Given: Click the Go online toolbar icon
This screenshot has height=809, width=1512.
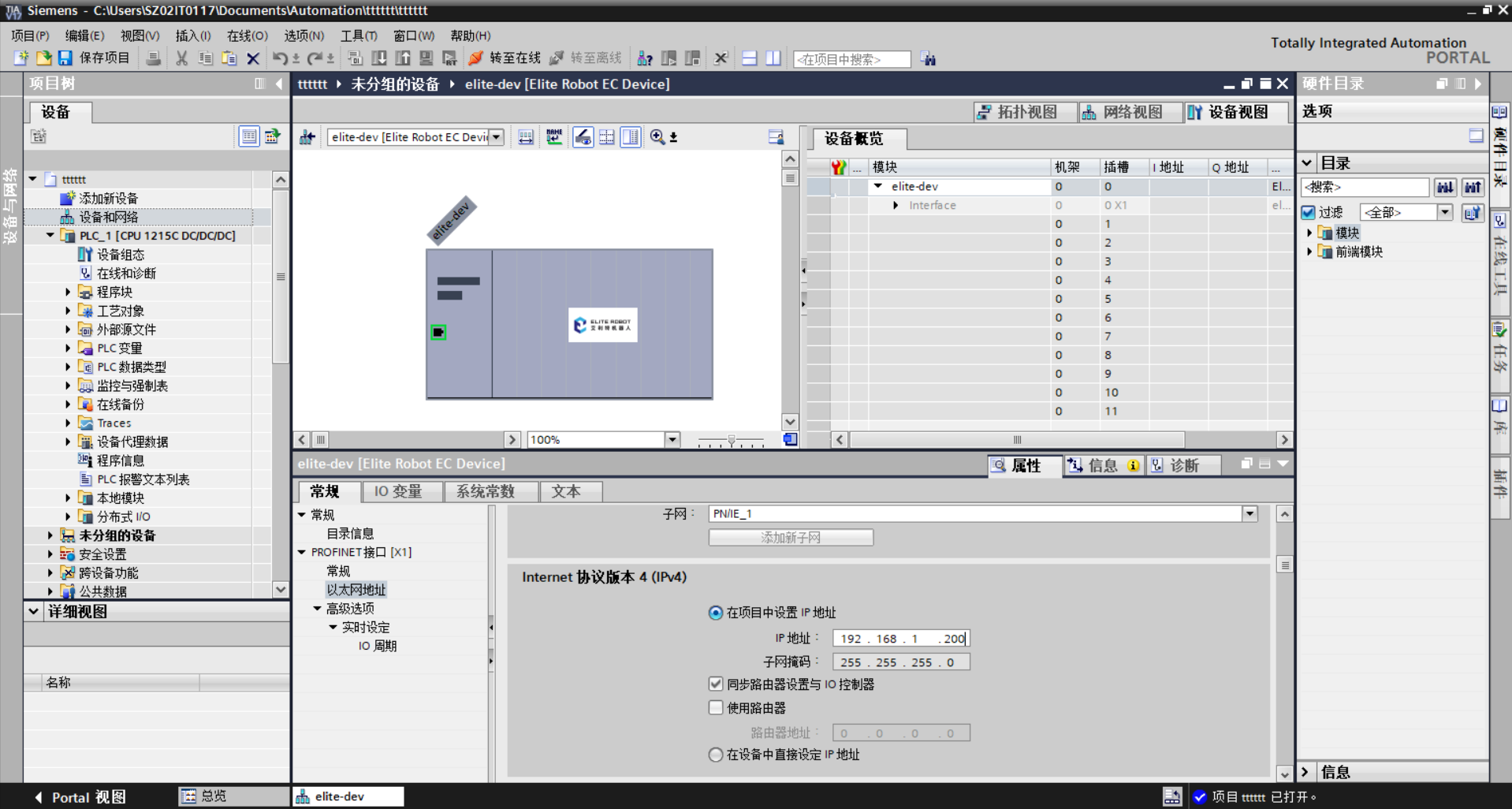Looking at the screenshot, I should (475, 58).
